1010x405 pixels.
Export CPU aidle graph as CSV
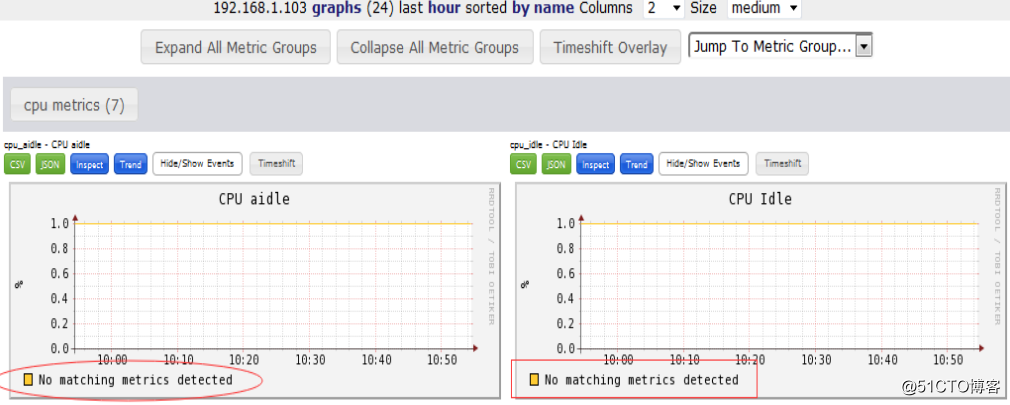17,164
